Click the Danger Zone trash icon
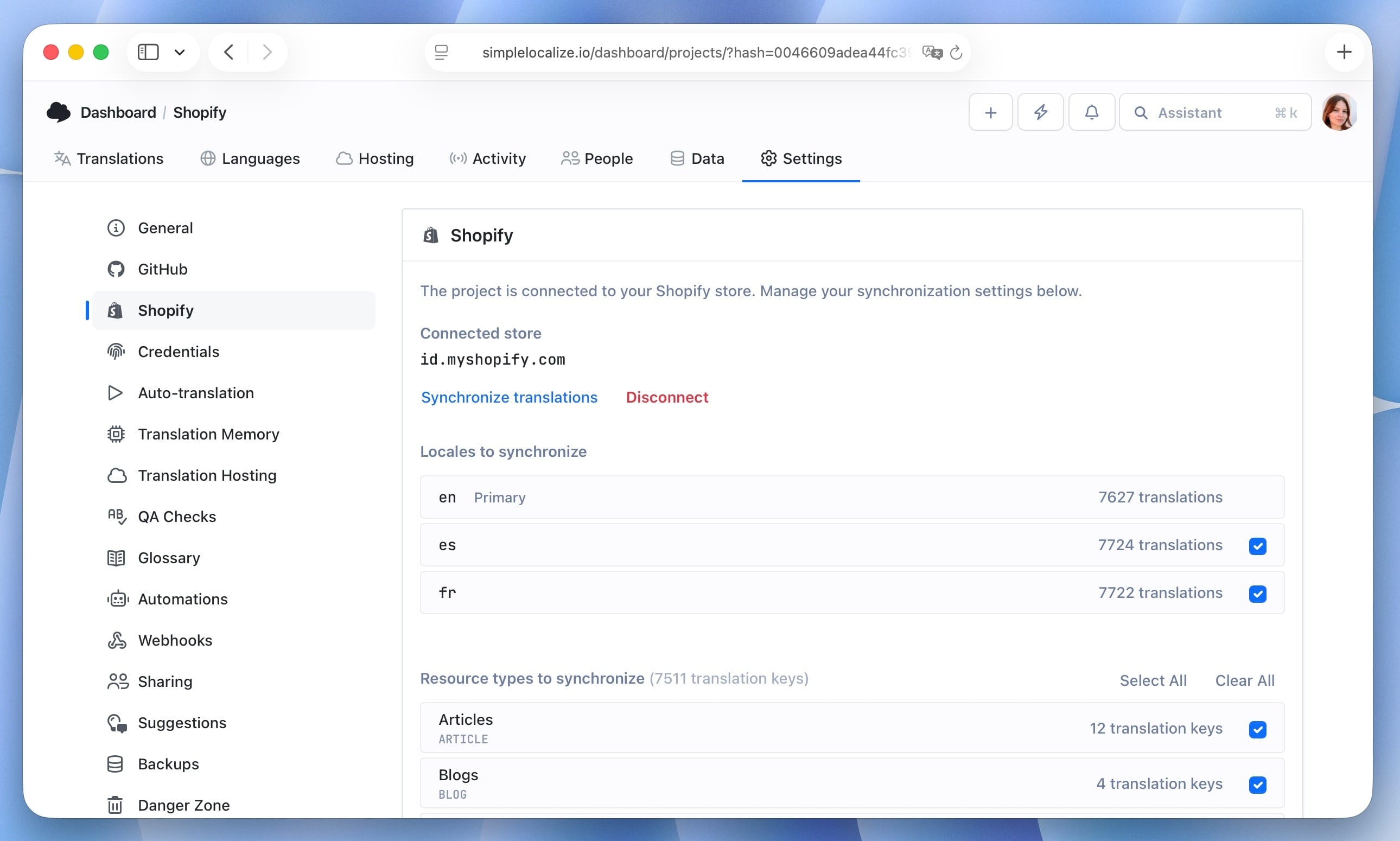The image size is (1400, 841). 116,805
